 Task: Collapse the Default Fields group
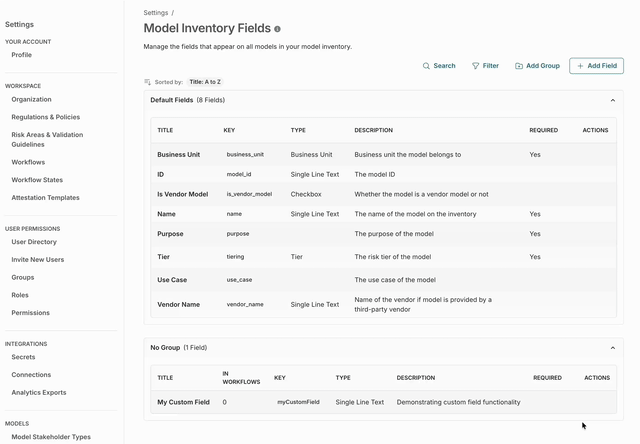click(613, 100)
